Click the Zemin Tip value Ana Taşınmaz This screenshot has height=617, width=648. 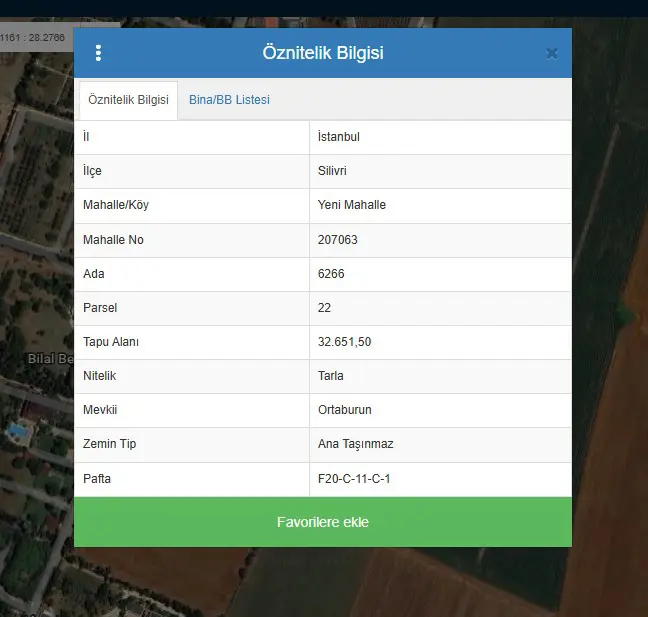(x=355, y=444)
